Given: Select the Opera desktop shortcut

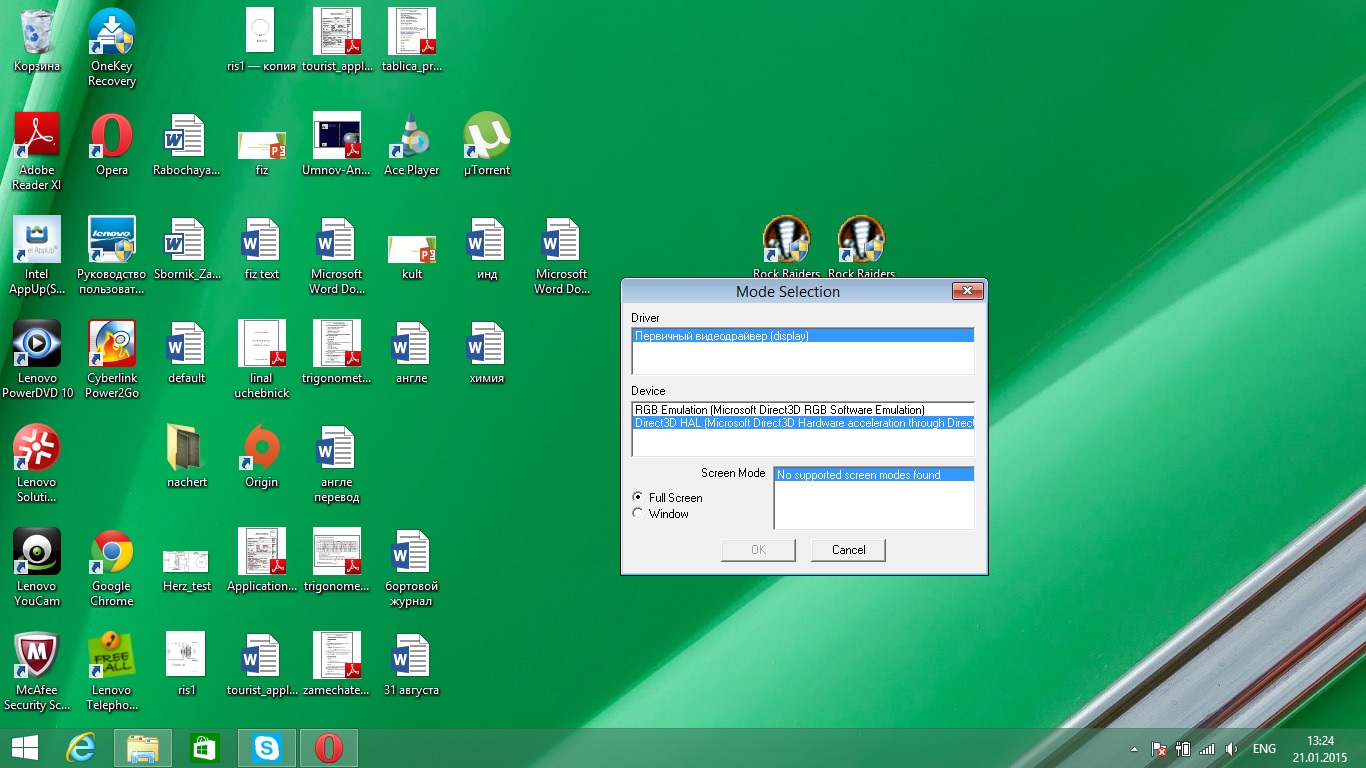Looking at the screenshot, I should [x=112, y=144].
